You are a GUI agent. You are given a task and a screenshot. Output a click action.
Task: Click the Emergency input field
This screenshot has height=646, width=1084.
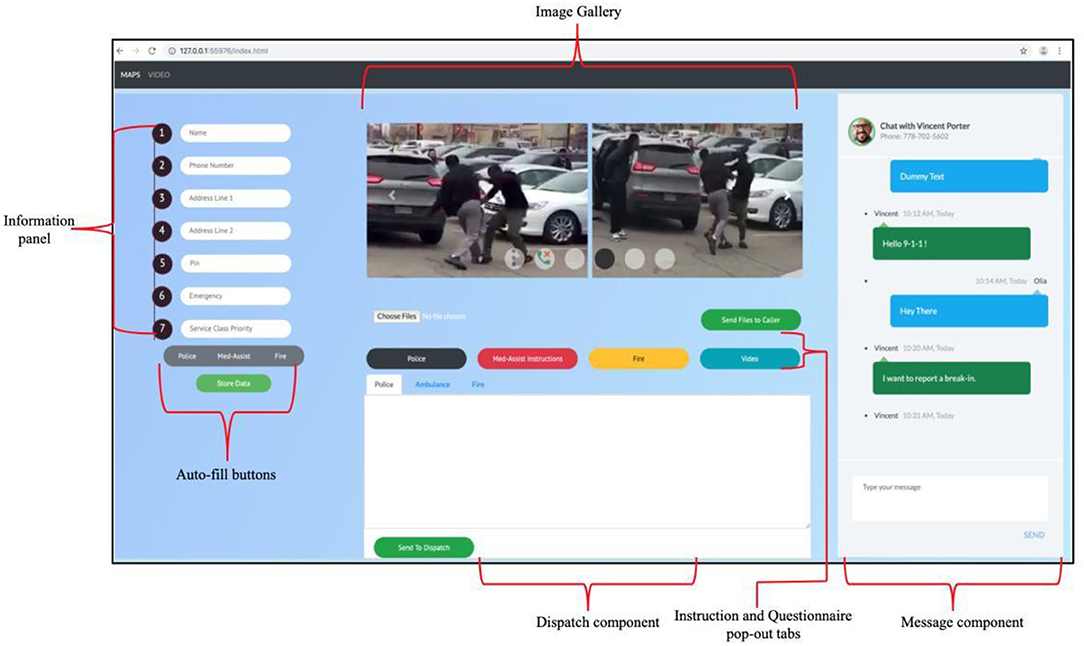[x=235, y=295]
